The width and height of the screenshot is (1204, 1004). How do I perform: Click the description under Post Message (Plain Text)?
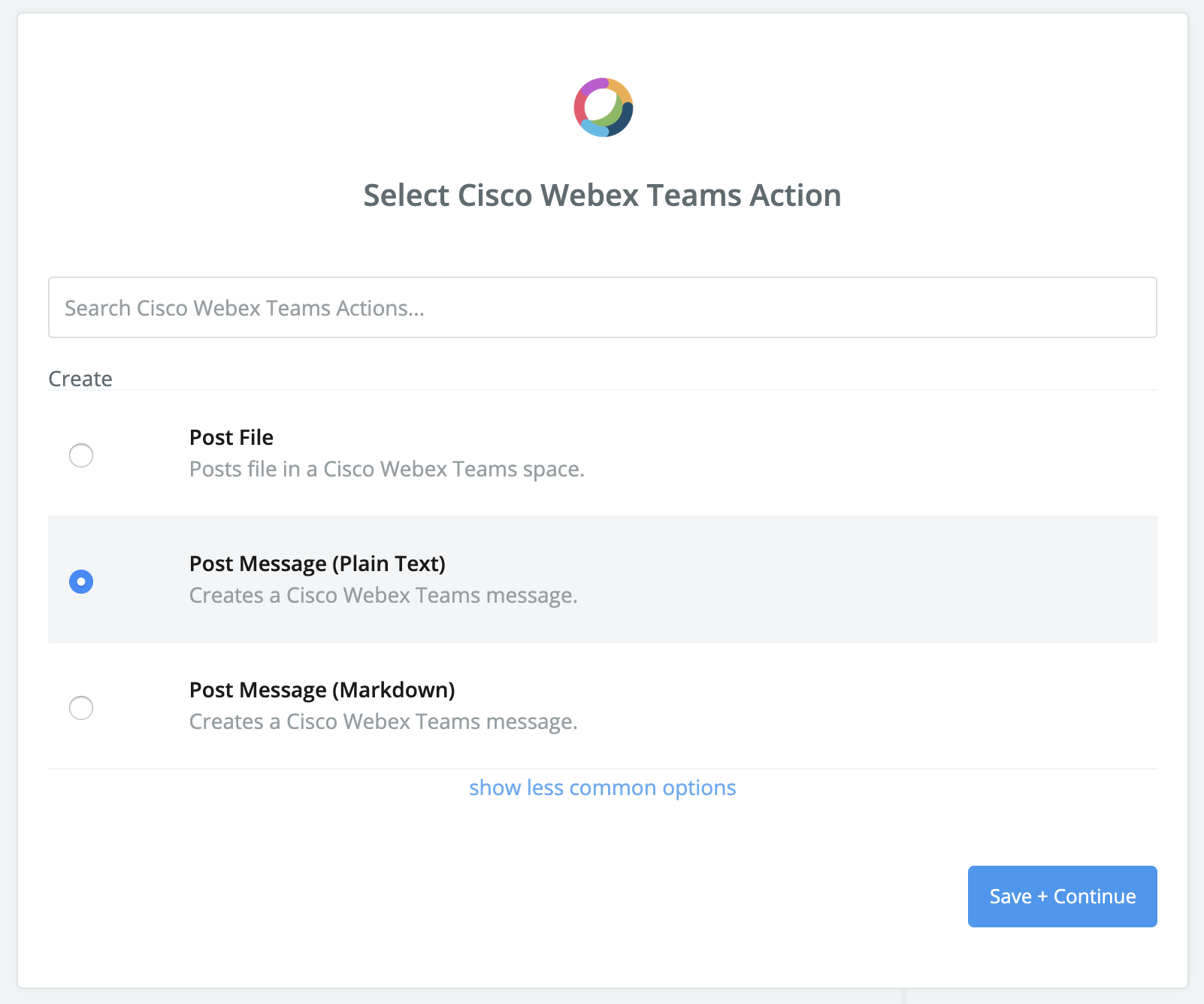click(x=383, y=595)
